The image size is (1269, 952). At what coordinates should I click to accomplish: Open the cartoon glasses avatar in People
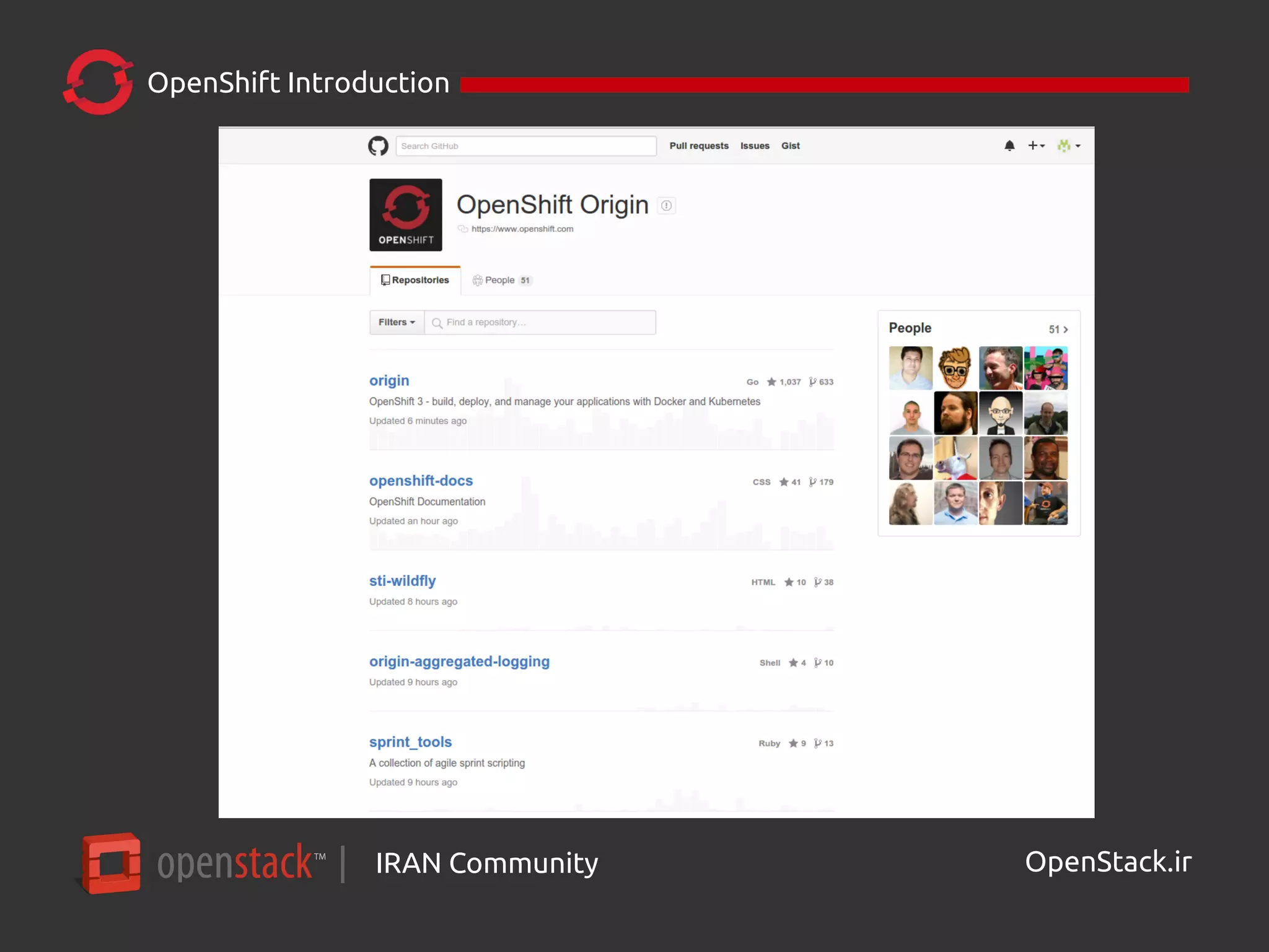(x=955, y=368)
